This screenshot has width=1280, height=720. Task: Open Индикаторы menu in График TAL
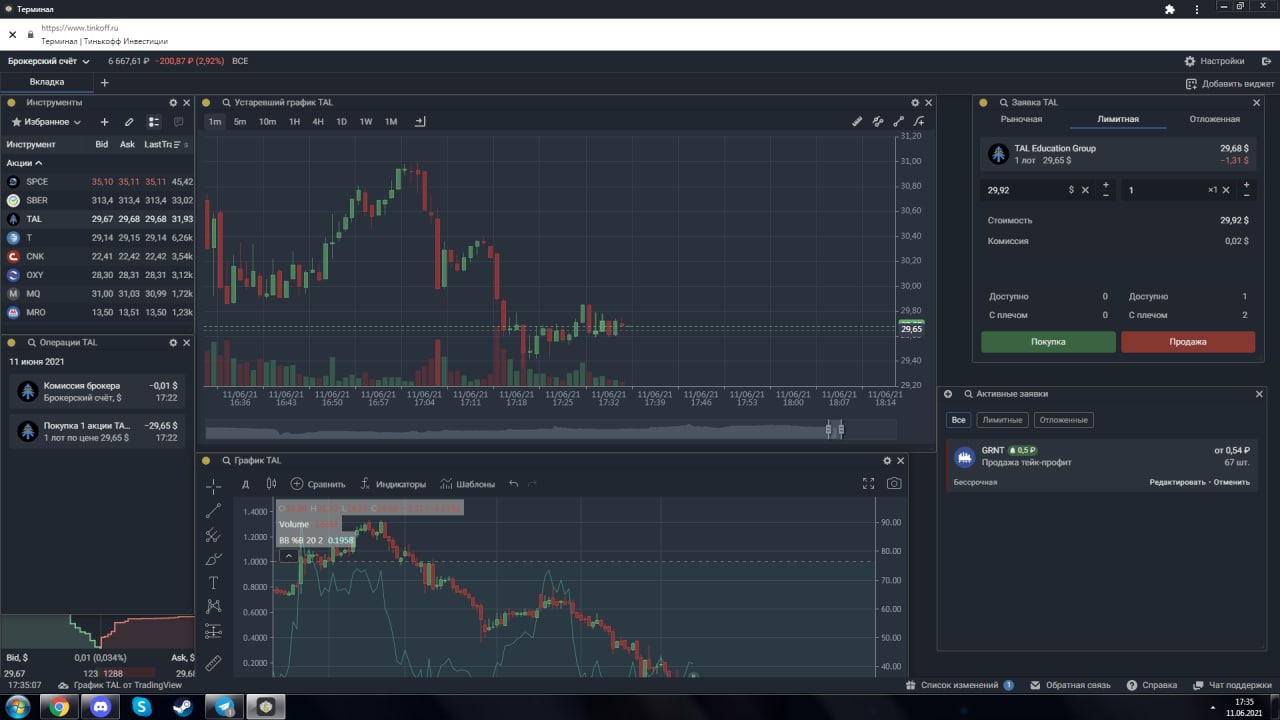click(392, 484)
